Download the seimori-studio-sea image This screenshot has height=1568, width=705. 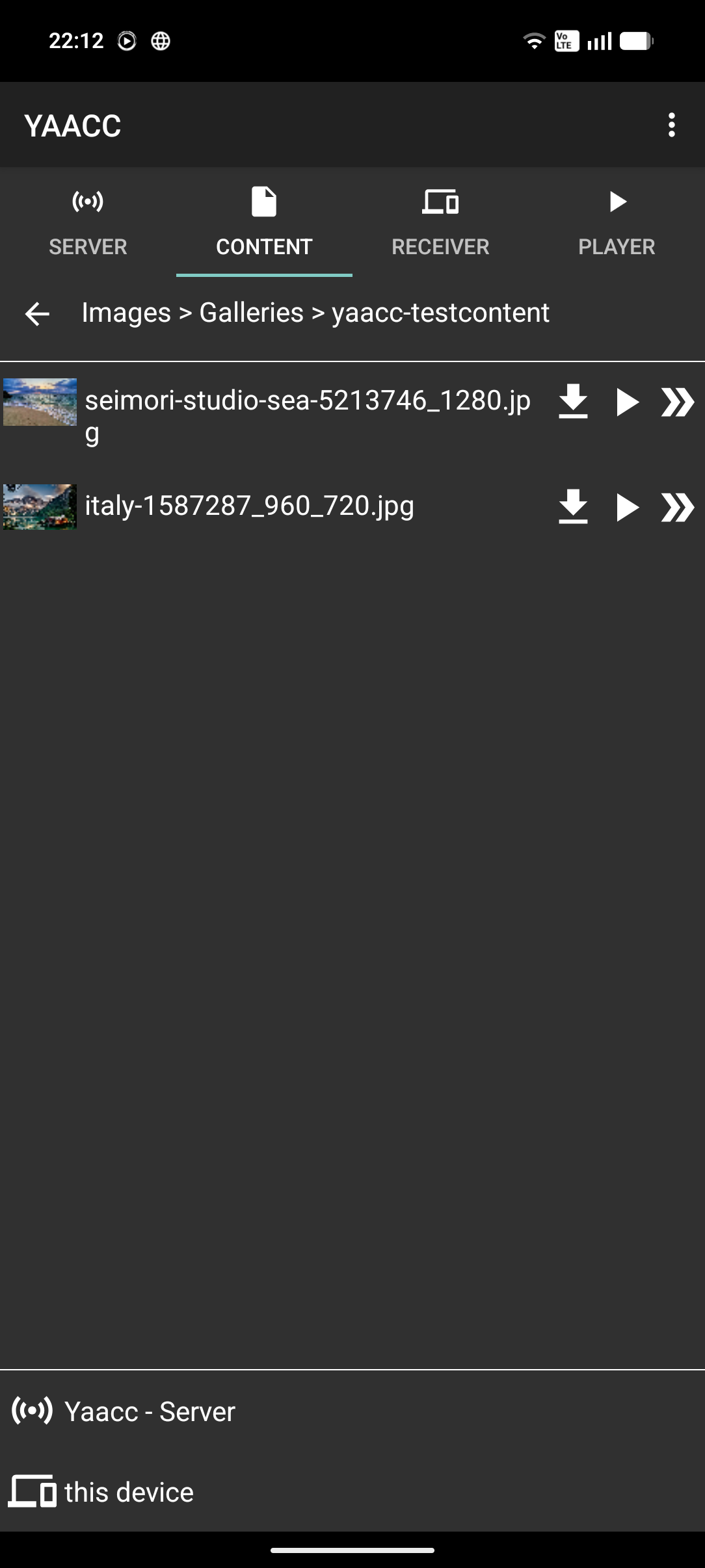[573, 402]
